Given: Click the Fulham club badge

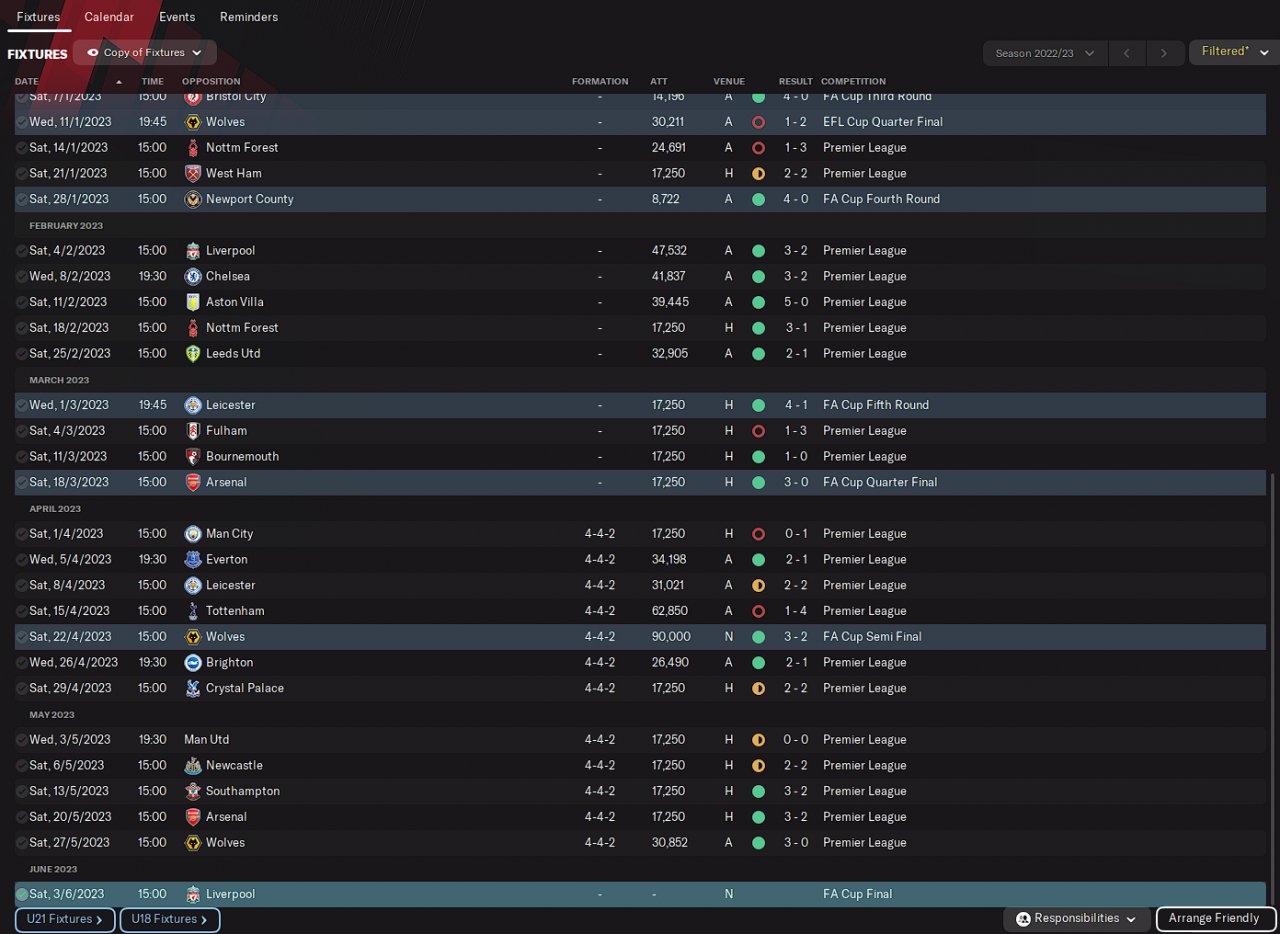Looking at the screenshot, I should [x=193, y=431].
